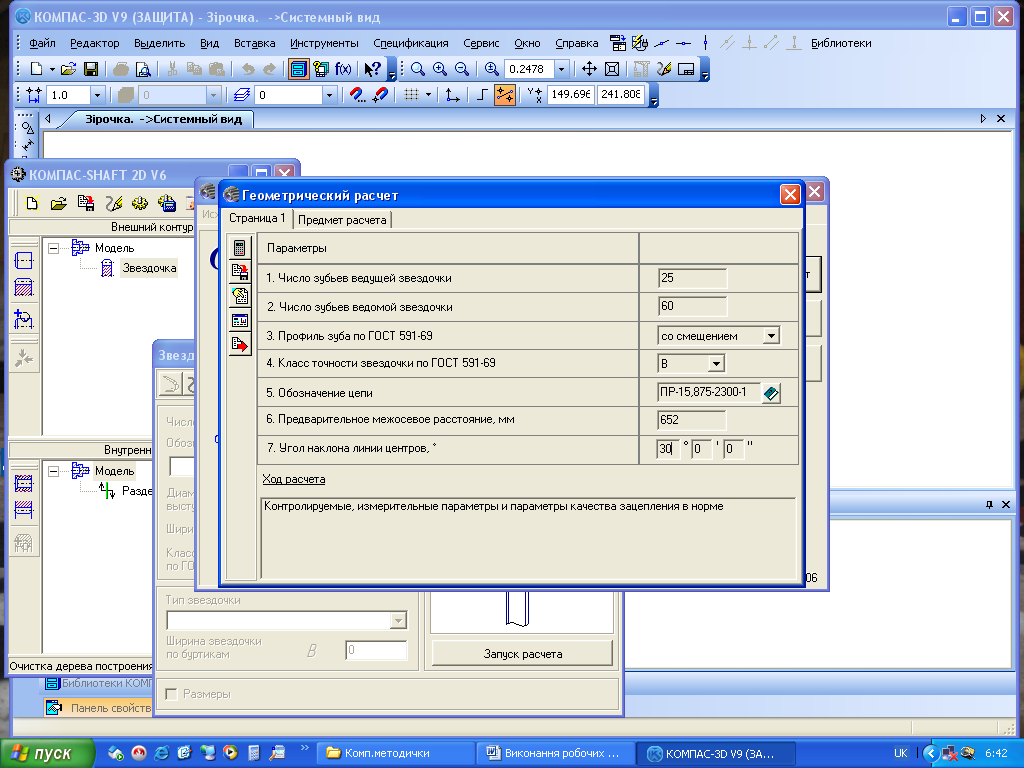
Task: Click the context help arrow-question icon
Action: [x=372, y=69]
